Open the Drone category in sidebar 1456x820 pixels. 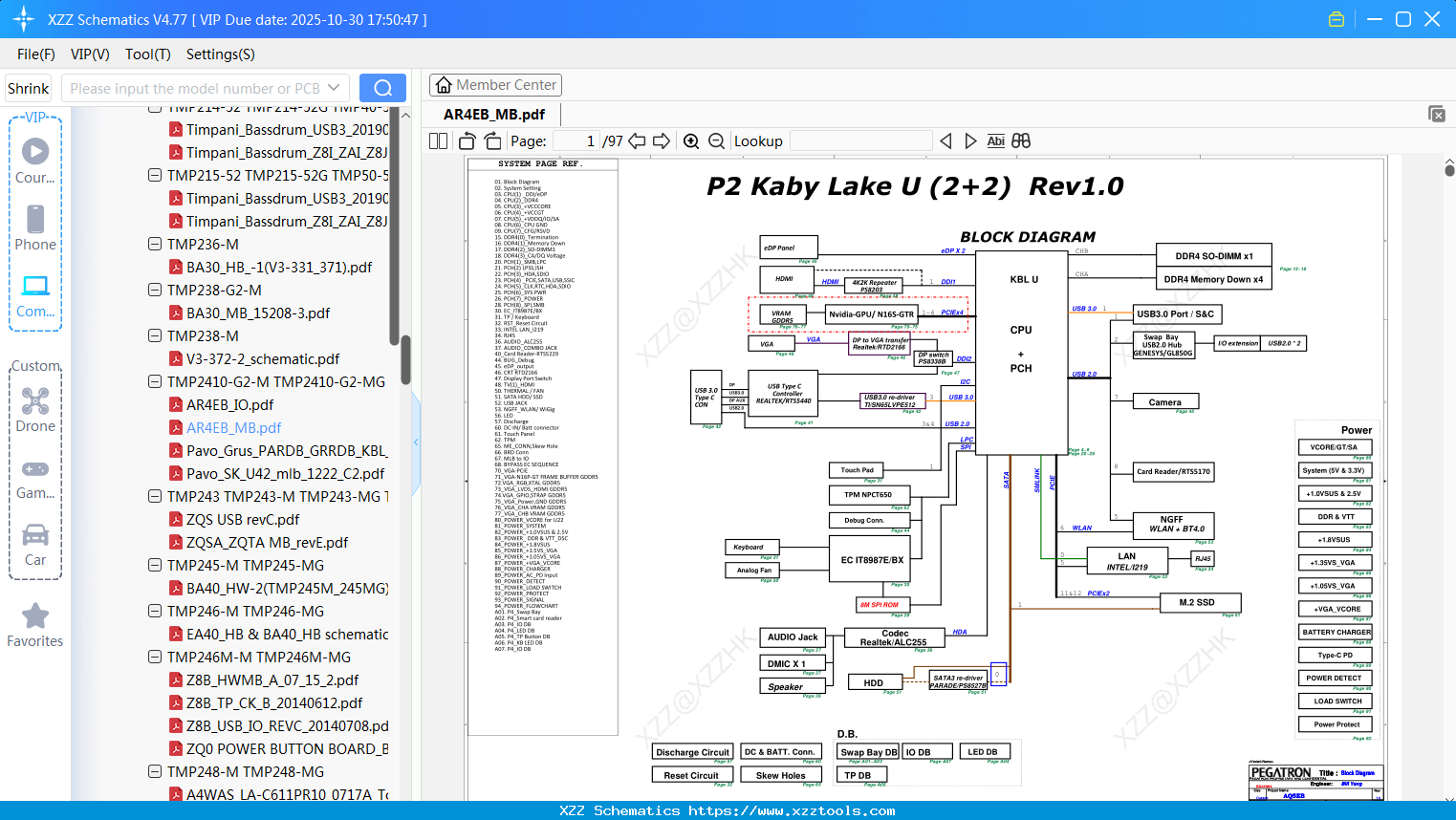[35, 410]
